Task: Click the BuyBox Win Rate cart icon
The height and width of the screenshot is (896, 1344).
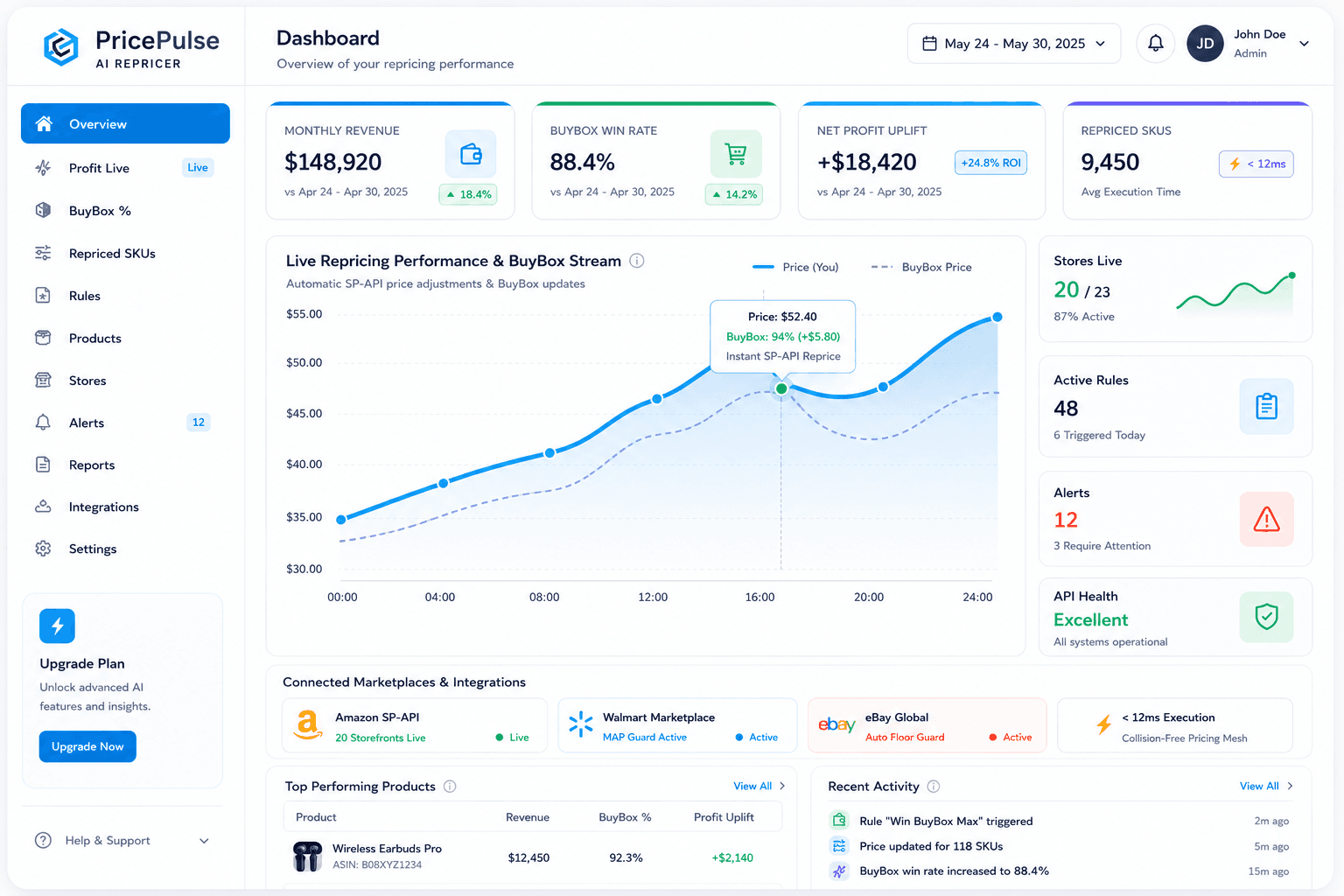Action: click(736, 154)
